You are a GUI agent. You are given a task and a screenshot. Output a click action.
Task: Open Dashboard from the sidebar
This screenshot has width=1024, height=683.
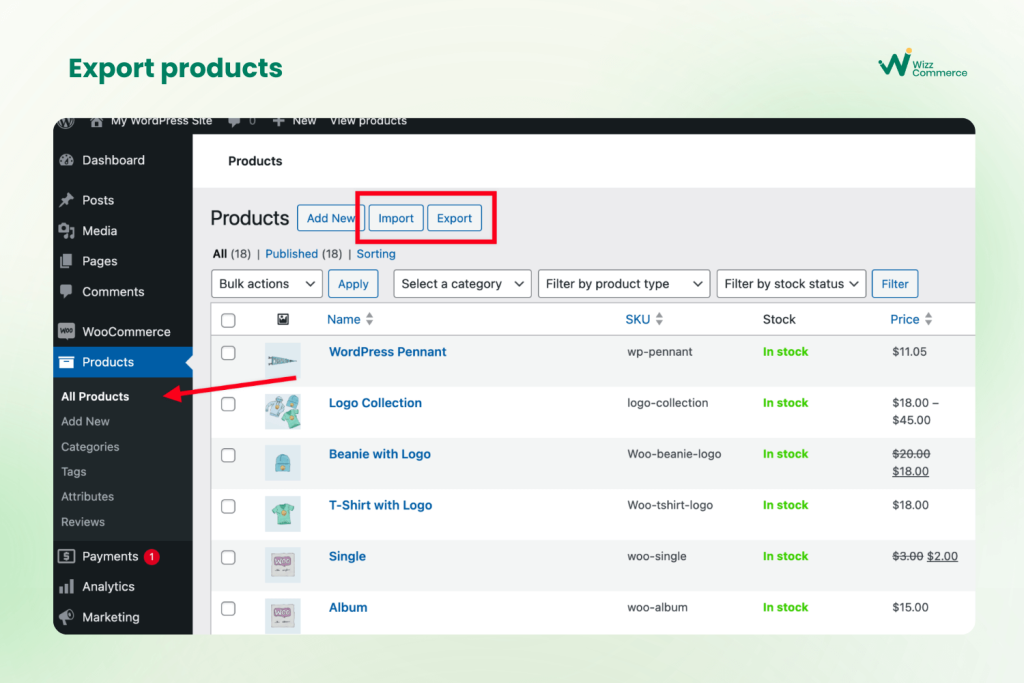(x=113, y=160)
